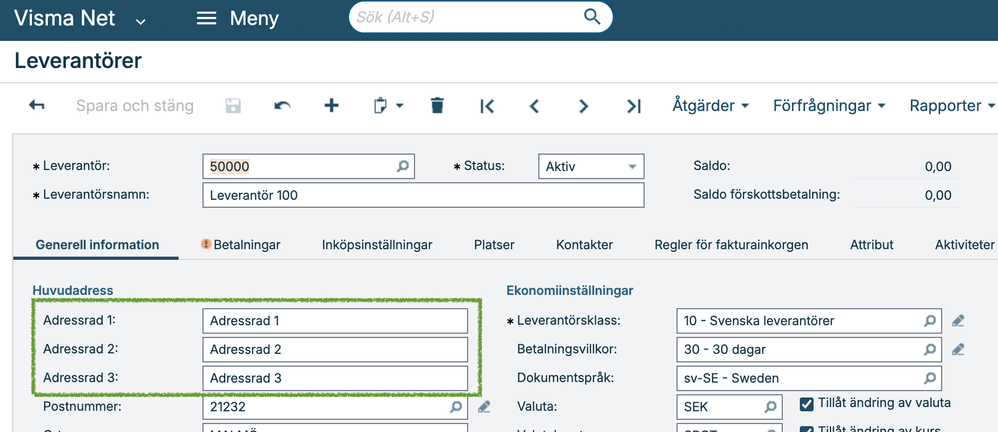Jump to the last record
The width and height of the screenshot is (998, 432).
point(633,106)
